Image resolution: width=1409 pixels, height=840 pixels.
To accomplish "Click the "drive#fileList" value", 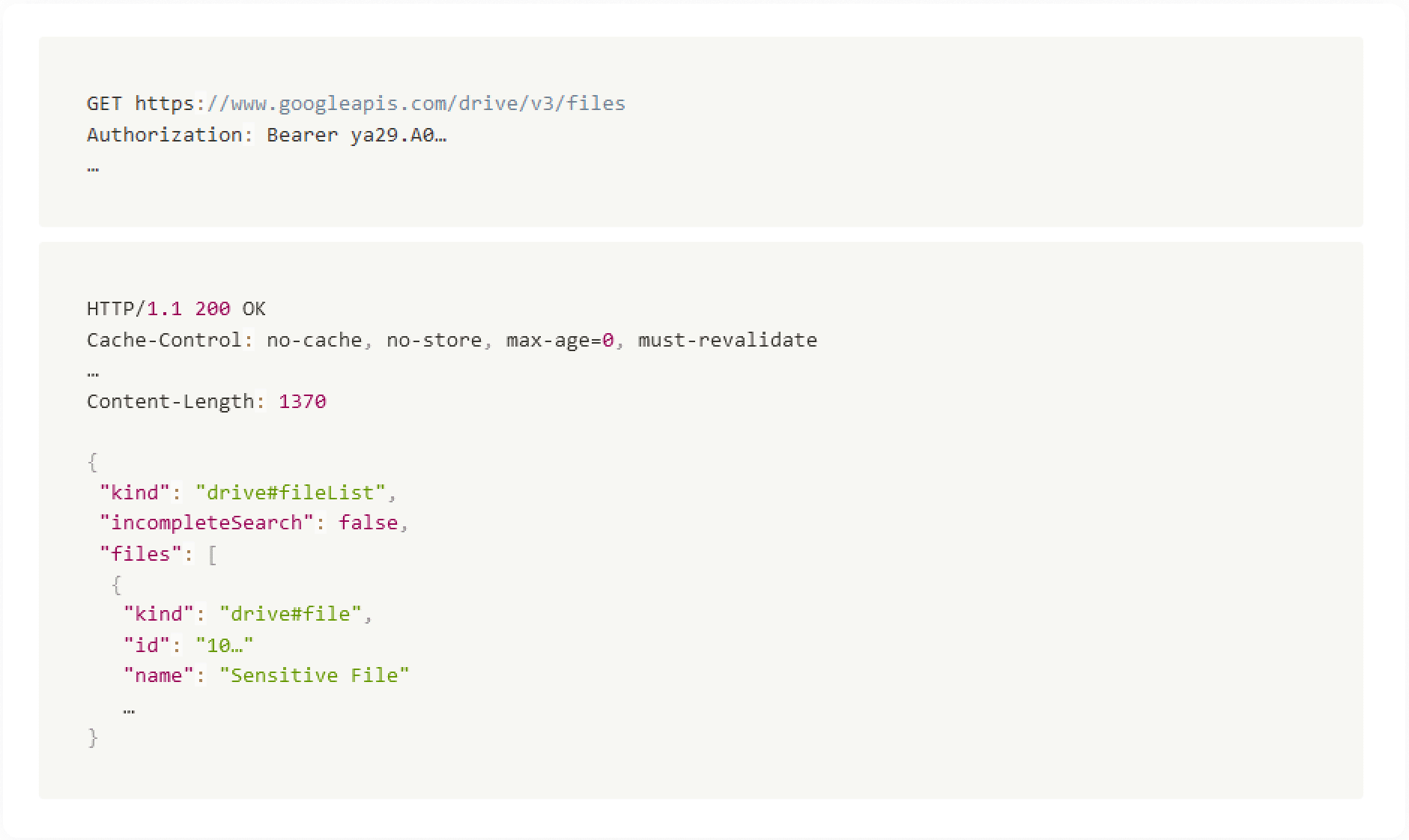I will [x=291, y=493].
